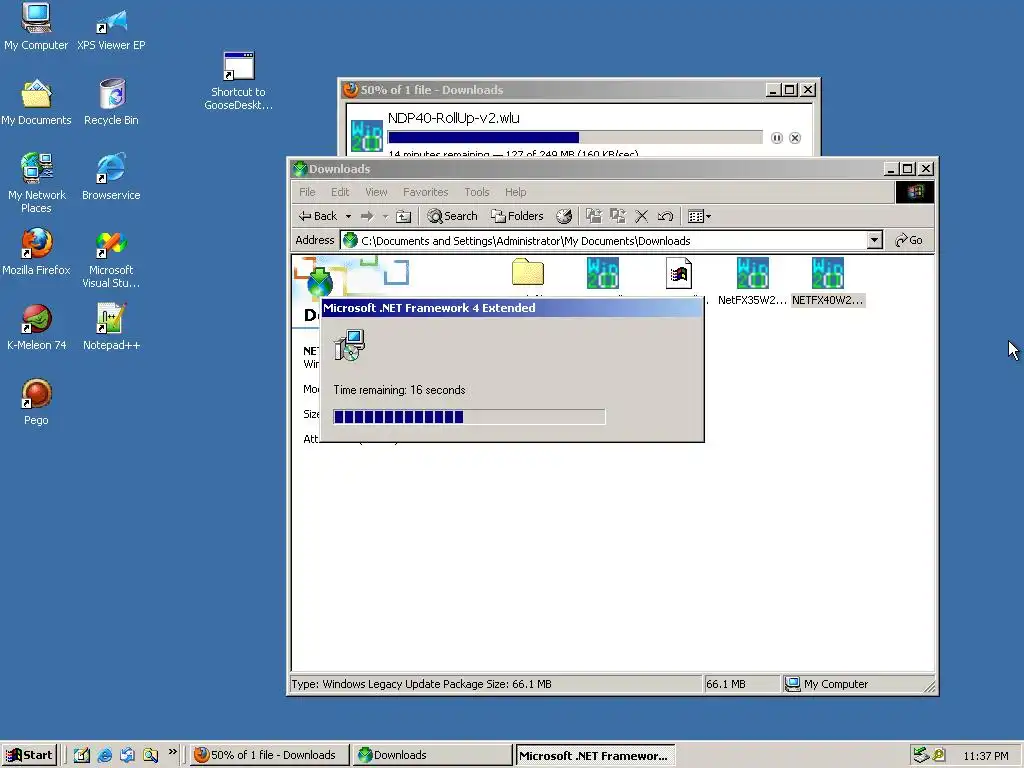The width and height of the screenshot is (1024, 768).
Task: Click the Back button
Action: point(318,216)
